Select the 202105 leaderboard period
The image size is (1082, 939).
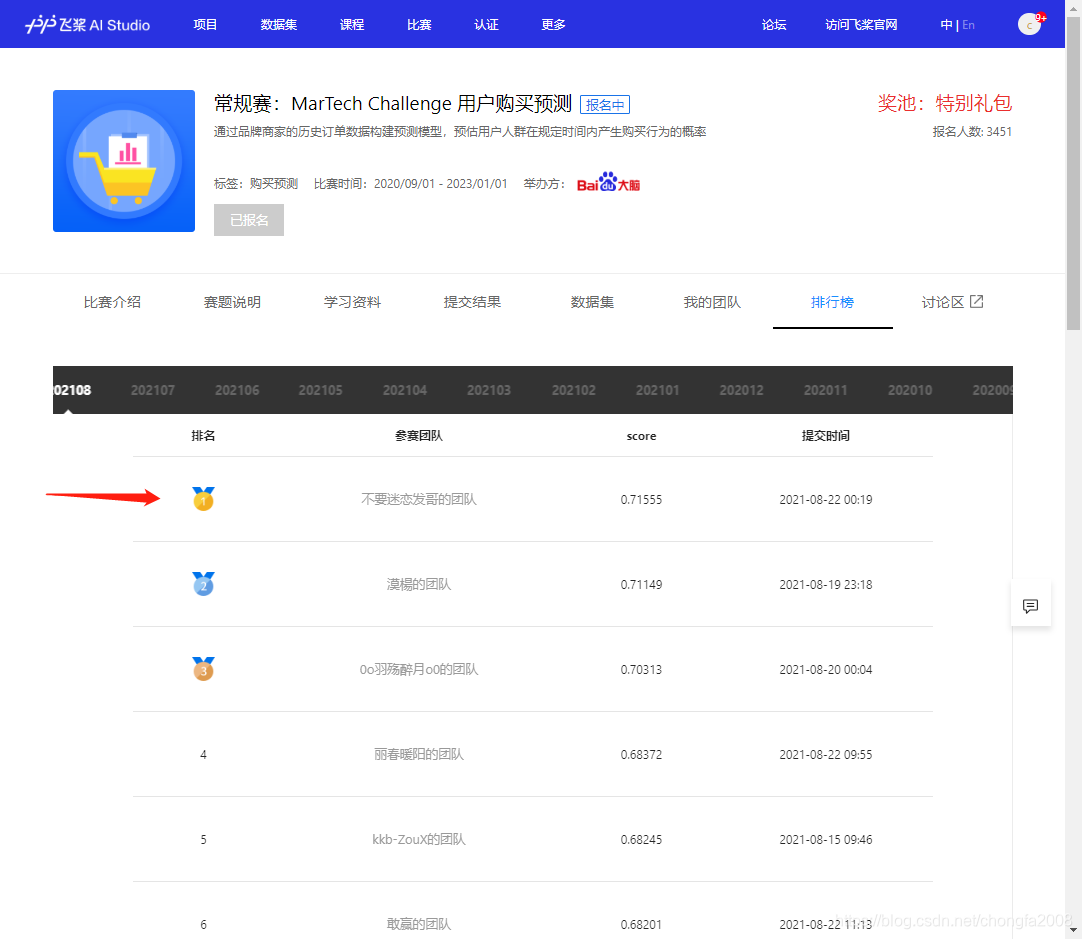[320, 390]
